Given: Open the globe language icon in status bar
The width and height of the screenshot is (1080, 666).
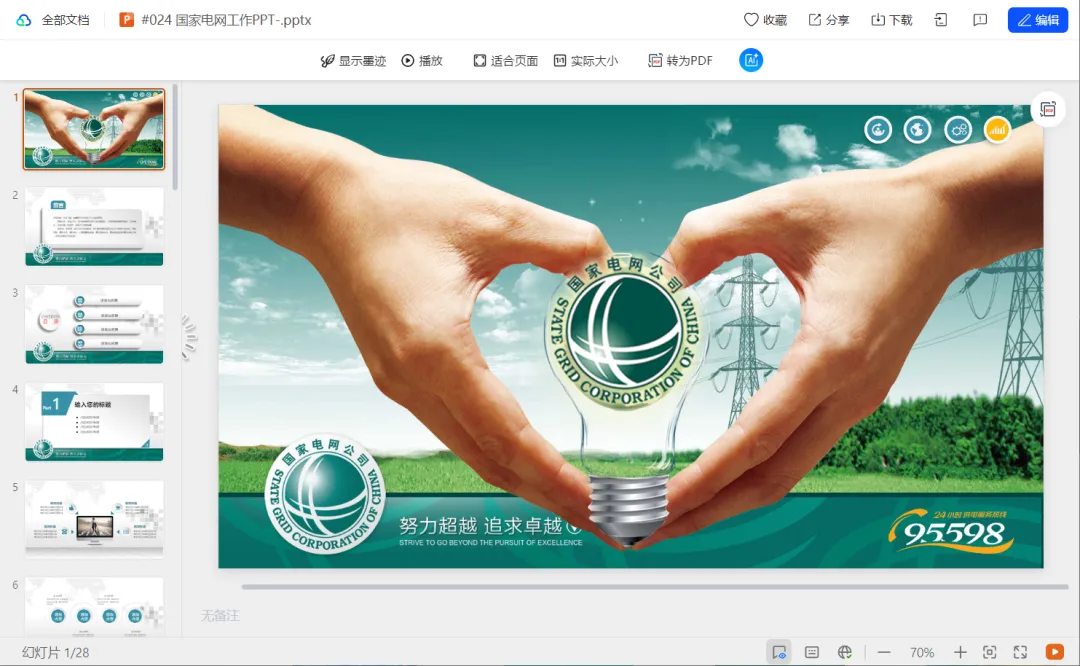Looking at the screenshot, I should pyautogui.click(x=845, y=652).
